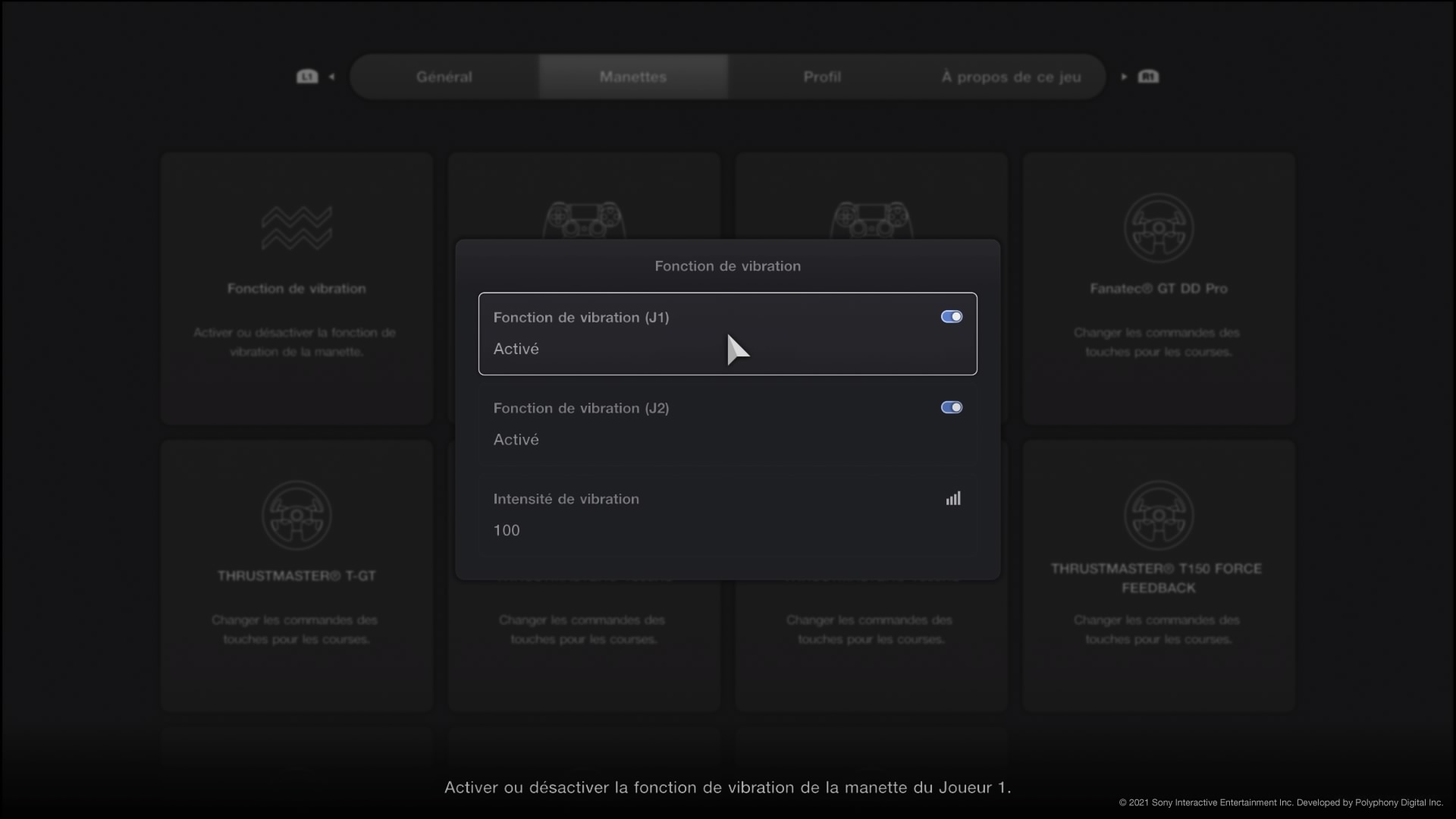The image size is (1456, 819).
Task: Click the THRUSTMASTER T150 wheel icon
Action: 1158,515
